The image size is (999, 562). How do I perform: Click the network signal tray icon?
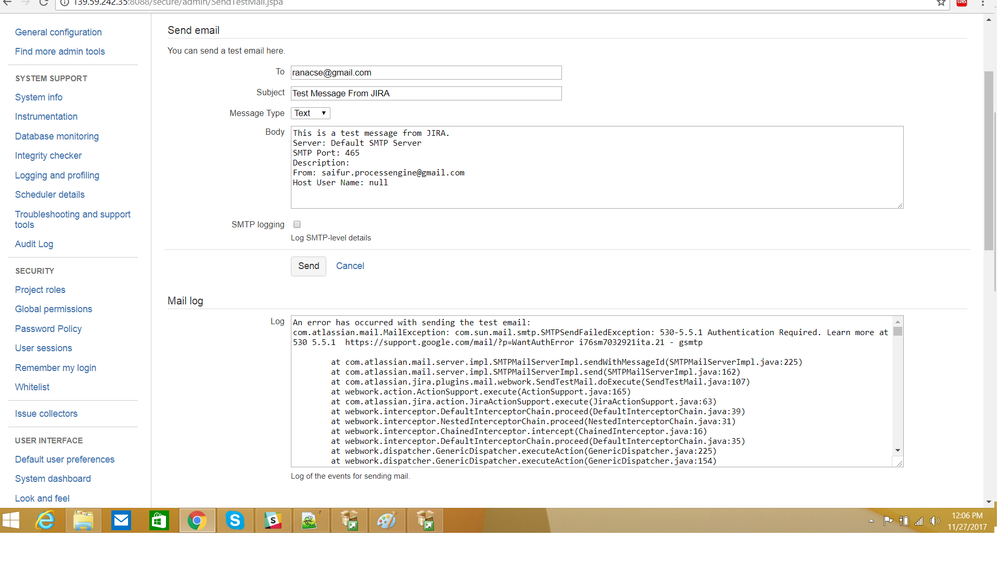click(919, 521)
